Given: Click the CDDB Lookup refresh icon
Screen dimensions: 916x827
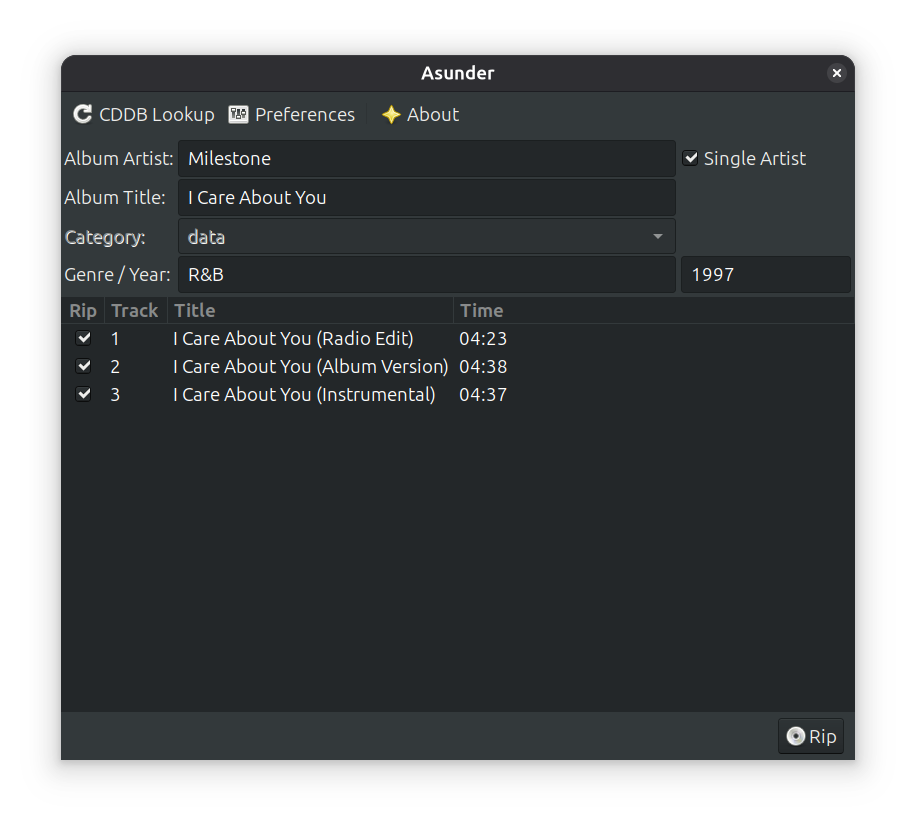Looking at the screenshot, I should tap(82, 114).
